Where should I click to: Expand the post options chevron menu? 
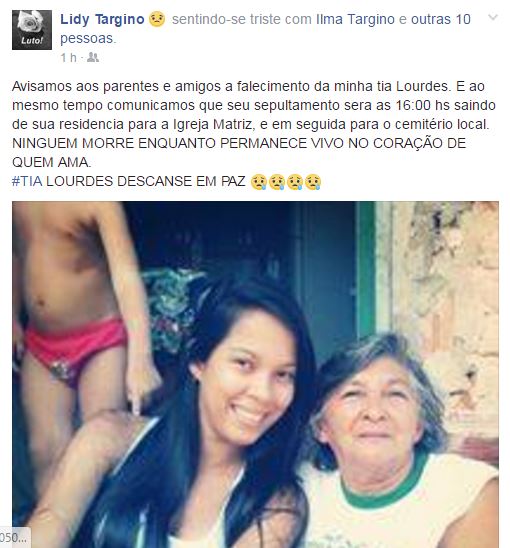click(493, 17)
